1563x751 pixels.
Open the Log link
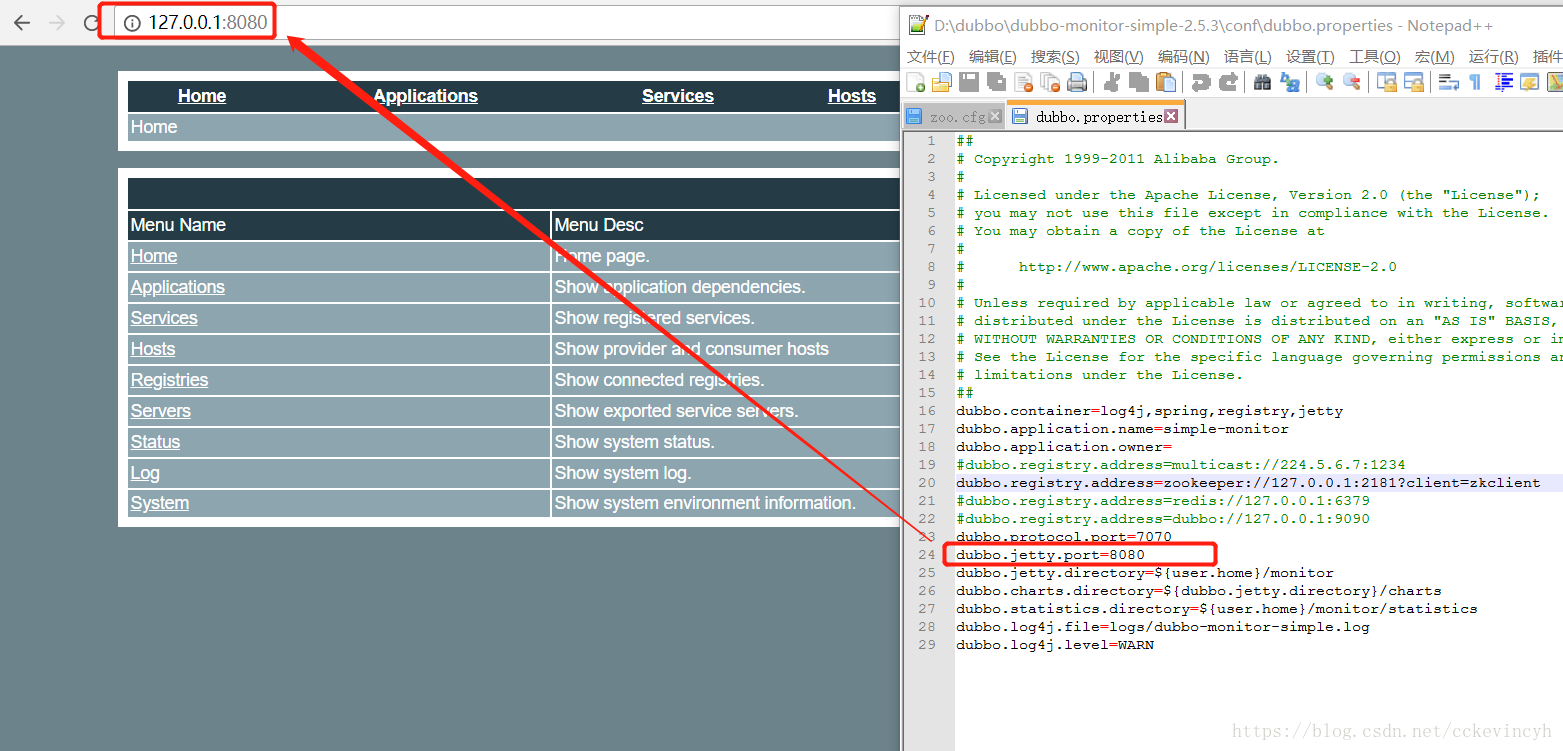[145, 473]
